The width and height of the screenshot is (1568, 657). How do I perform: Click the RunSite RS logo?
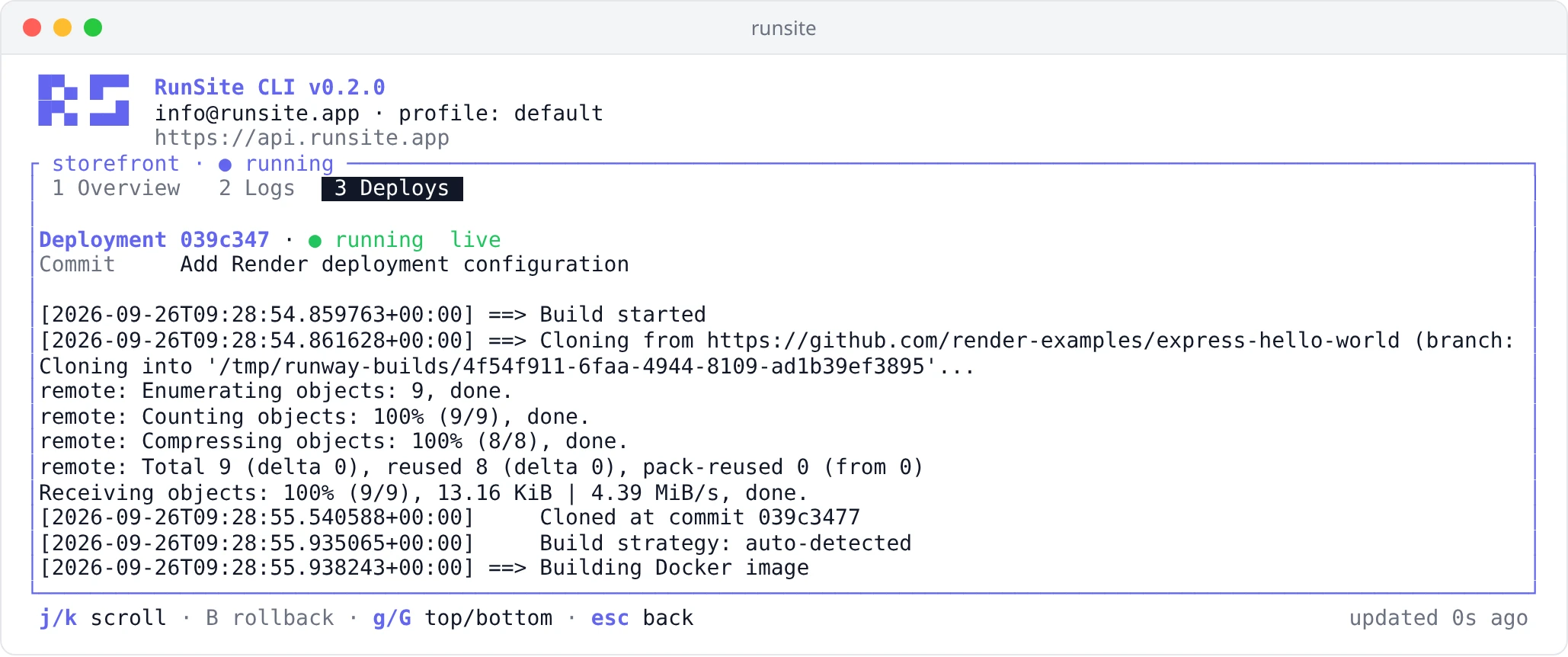click(84, 100)
